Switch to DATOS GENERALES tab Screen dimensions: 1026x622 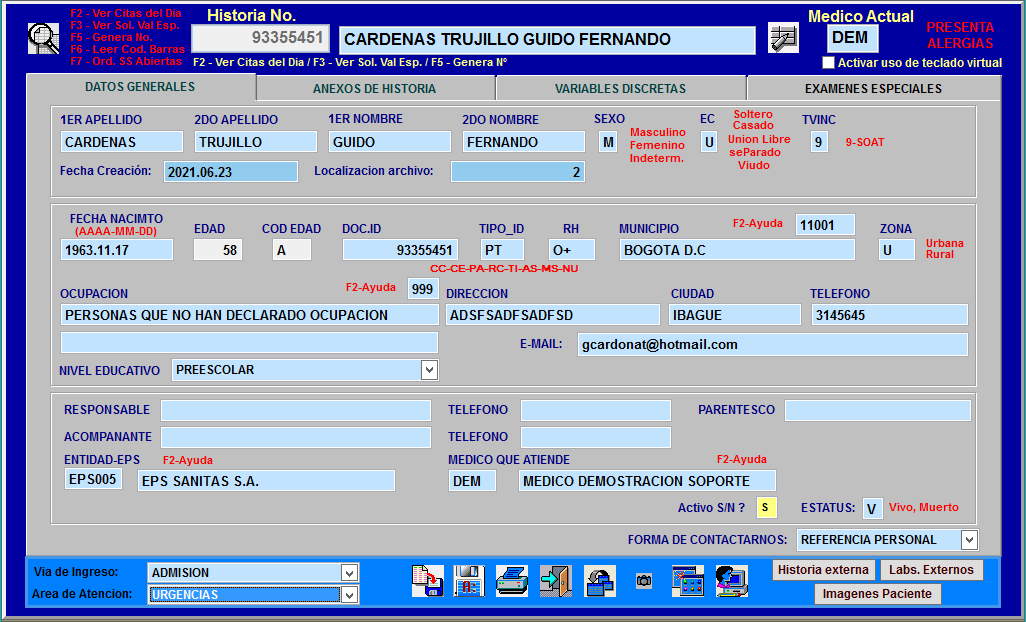[140, 86]
